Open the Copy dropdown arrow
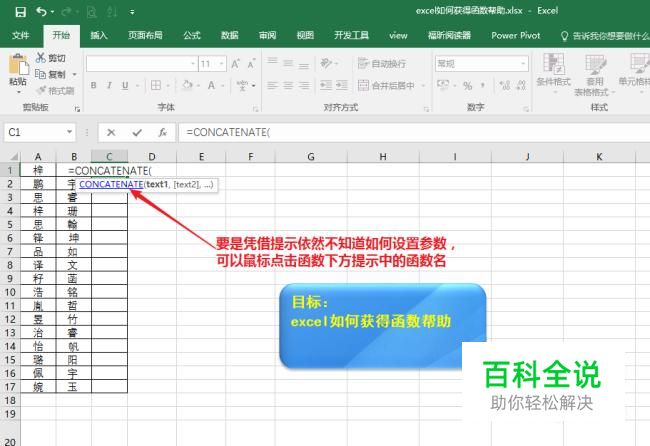Viewport: 650px width, 446px height. pyautogui.click(x=75, y=75)
